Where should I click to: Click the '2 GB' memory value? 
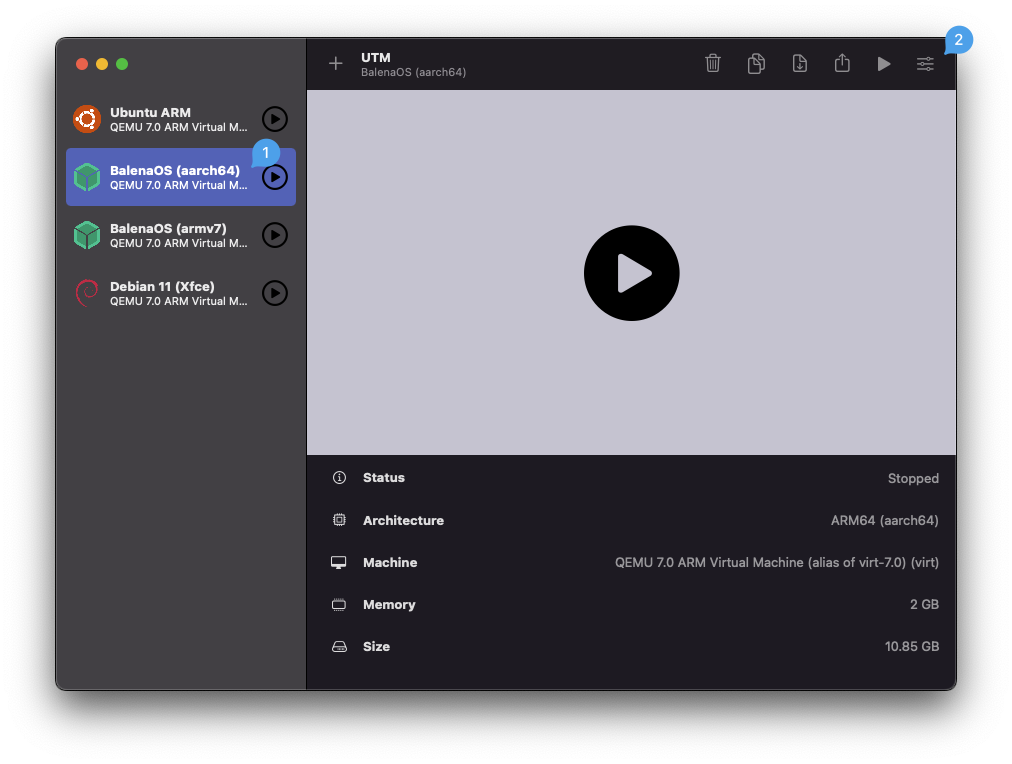(x=924, y=604)
